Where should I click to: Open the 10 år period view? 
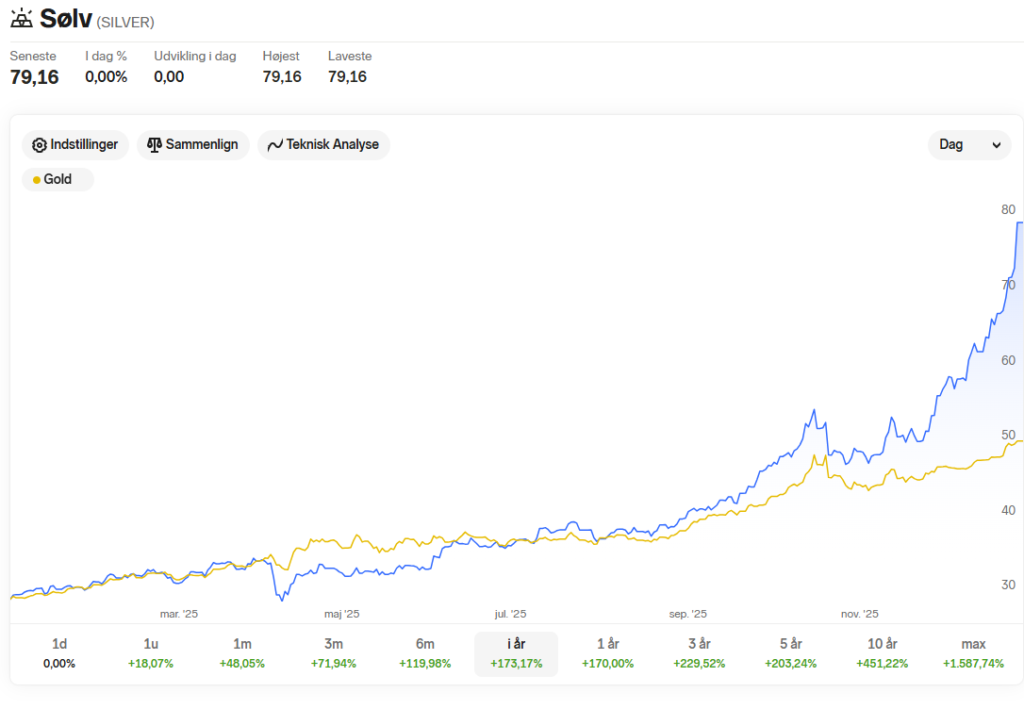(x=882, y=654)
